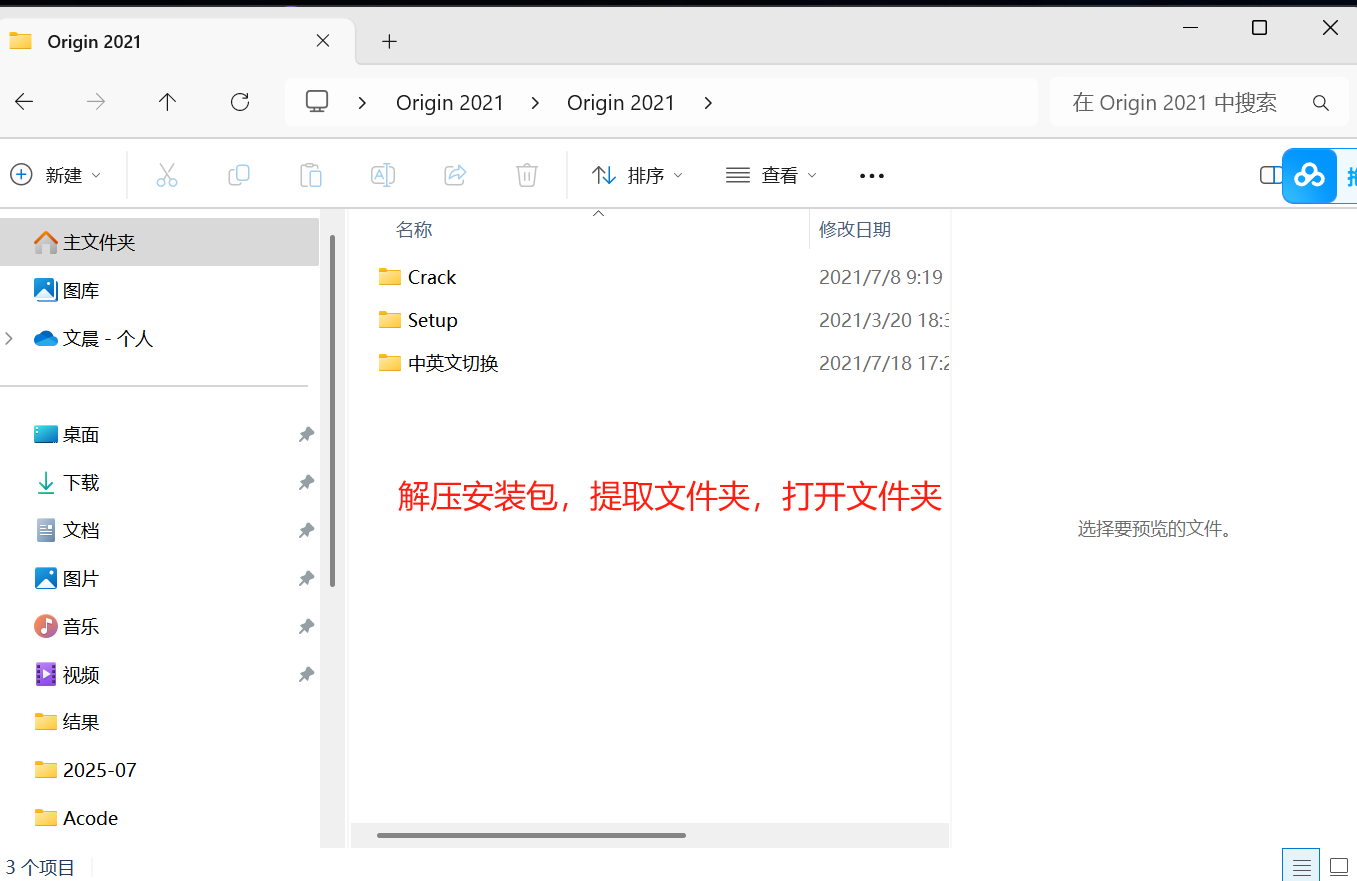Click the back navigation button
Image resolution: width=1357 pixels, height=881 pixels.
click(x=24, y=102)
